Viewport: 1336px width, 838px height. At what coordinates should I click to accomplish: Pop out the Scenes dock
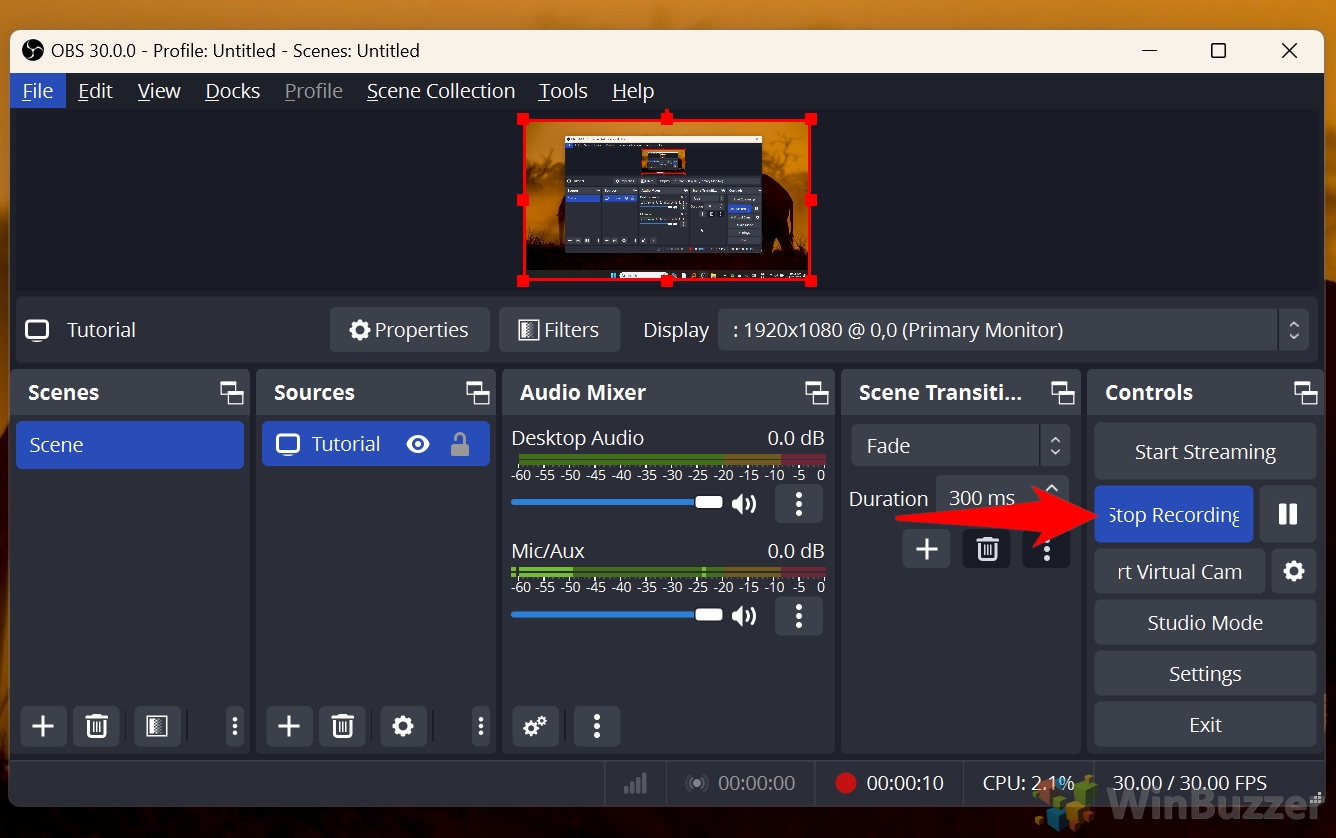[x=232, y=393]
